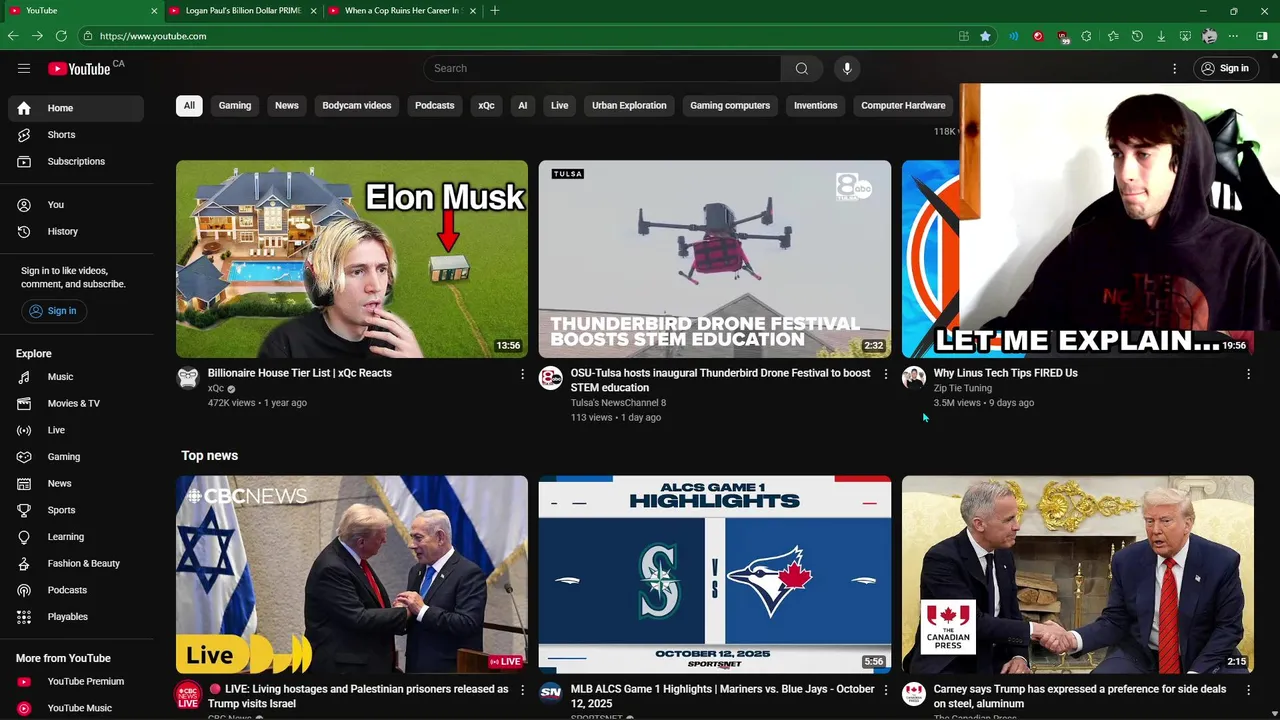Open Thunderbird Drone Festival video thumbnail
Image resolution: width=1280 pixels, height=720 pixels.
(715, 259)
